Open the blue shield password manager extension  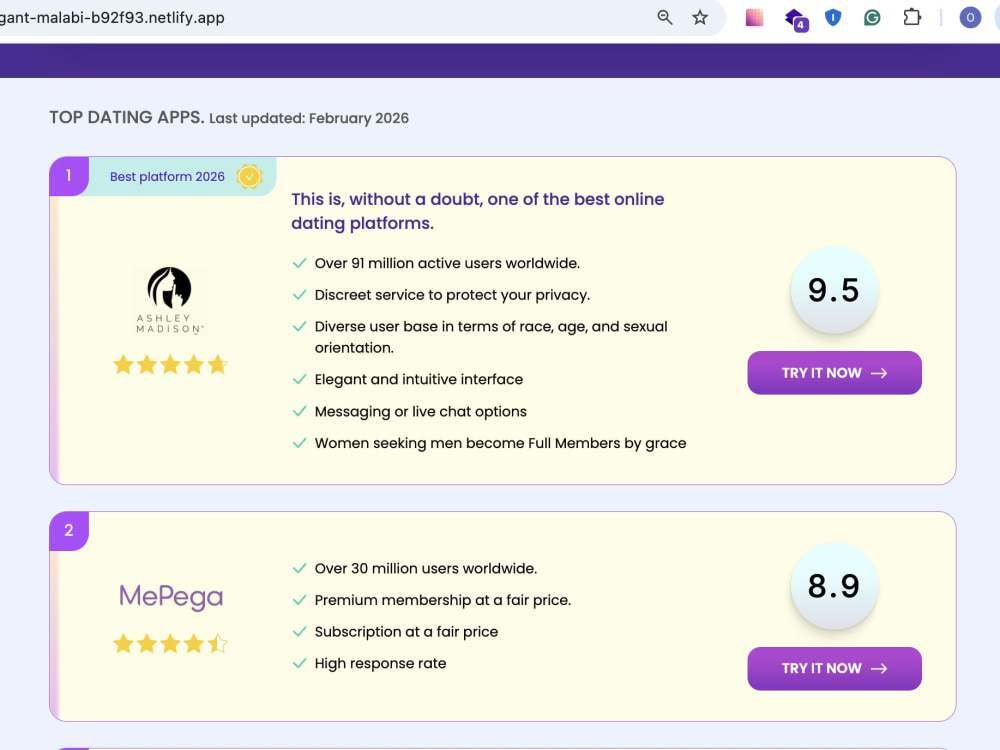coord(833,18)
